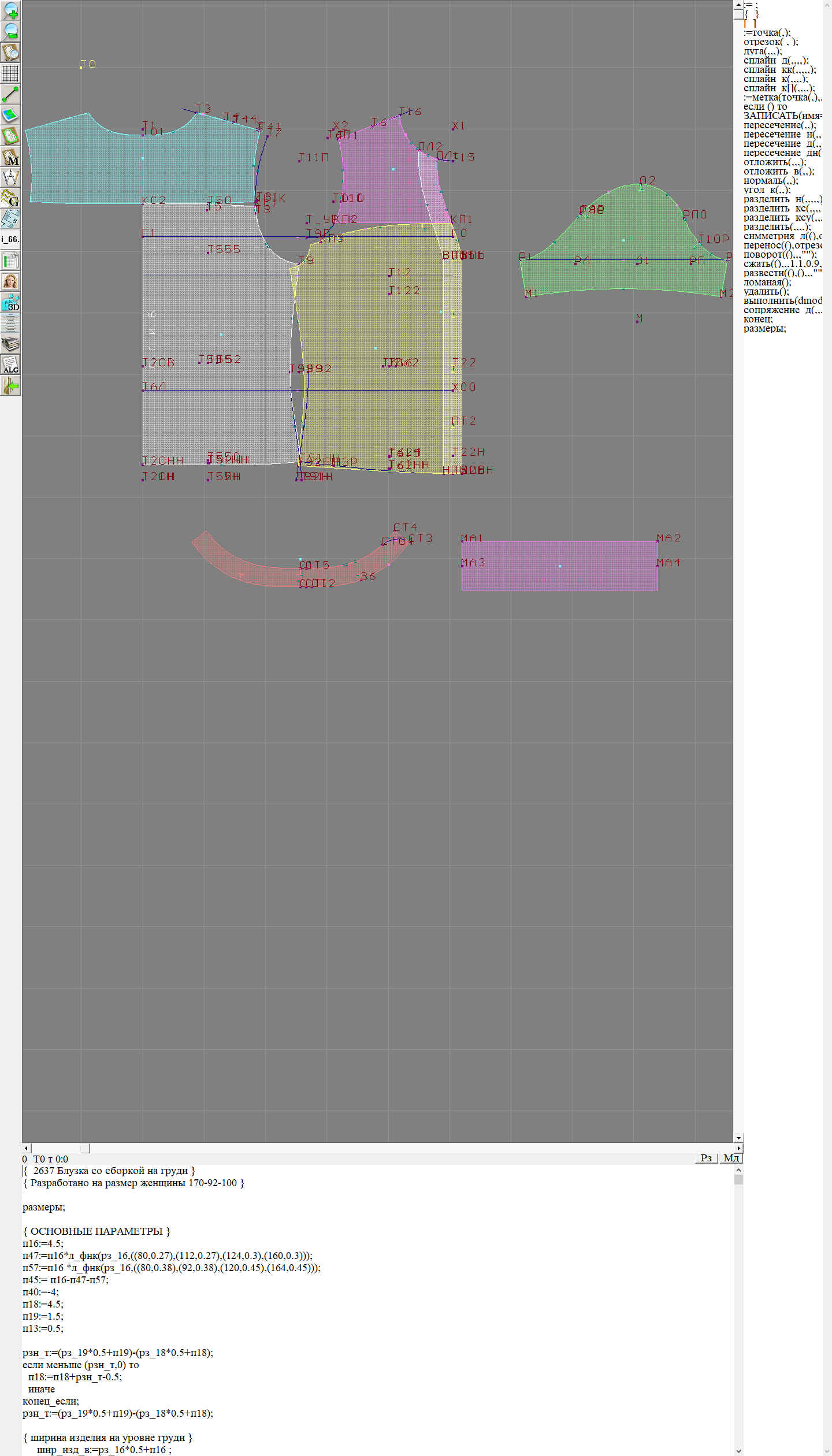Click the i_66. label button

click(10, 239)
